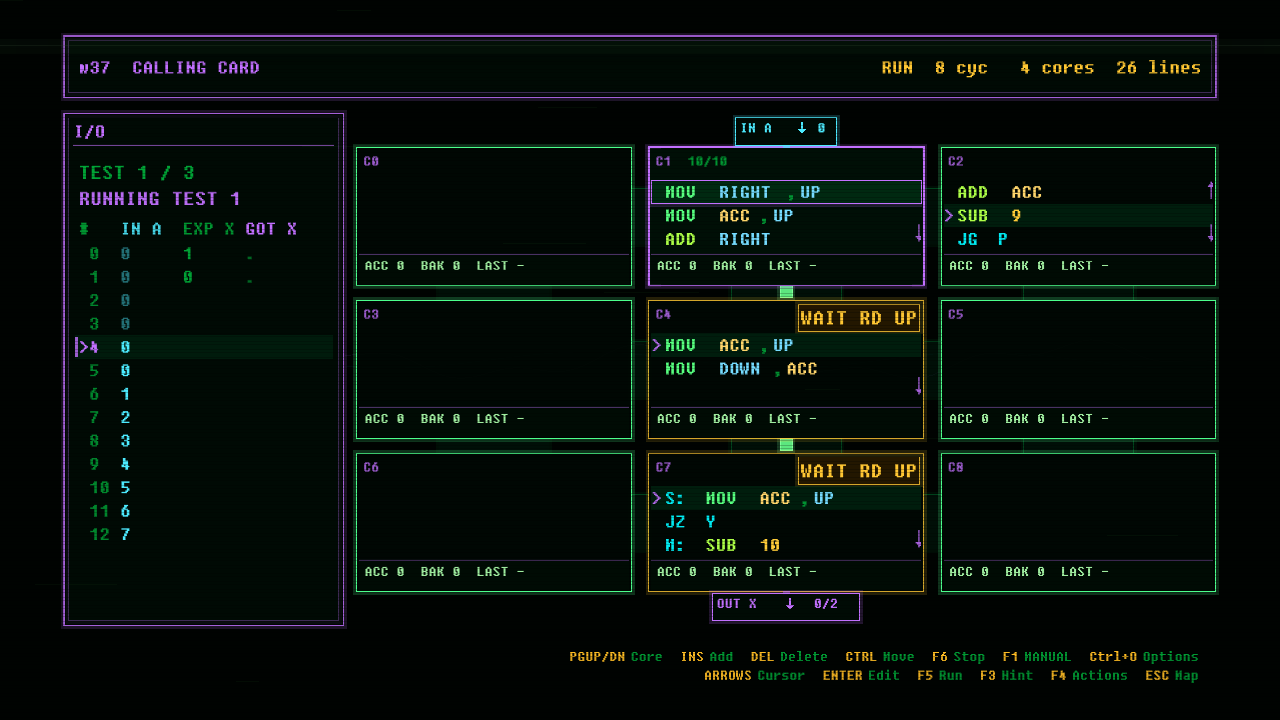Screen dimensions: 1280x720
Task: Select empty core C3
Action: pyautogui.click(x=494, y=369)
